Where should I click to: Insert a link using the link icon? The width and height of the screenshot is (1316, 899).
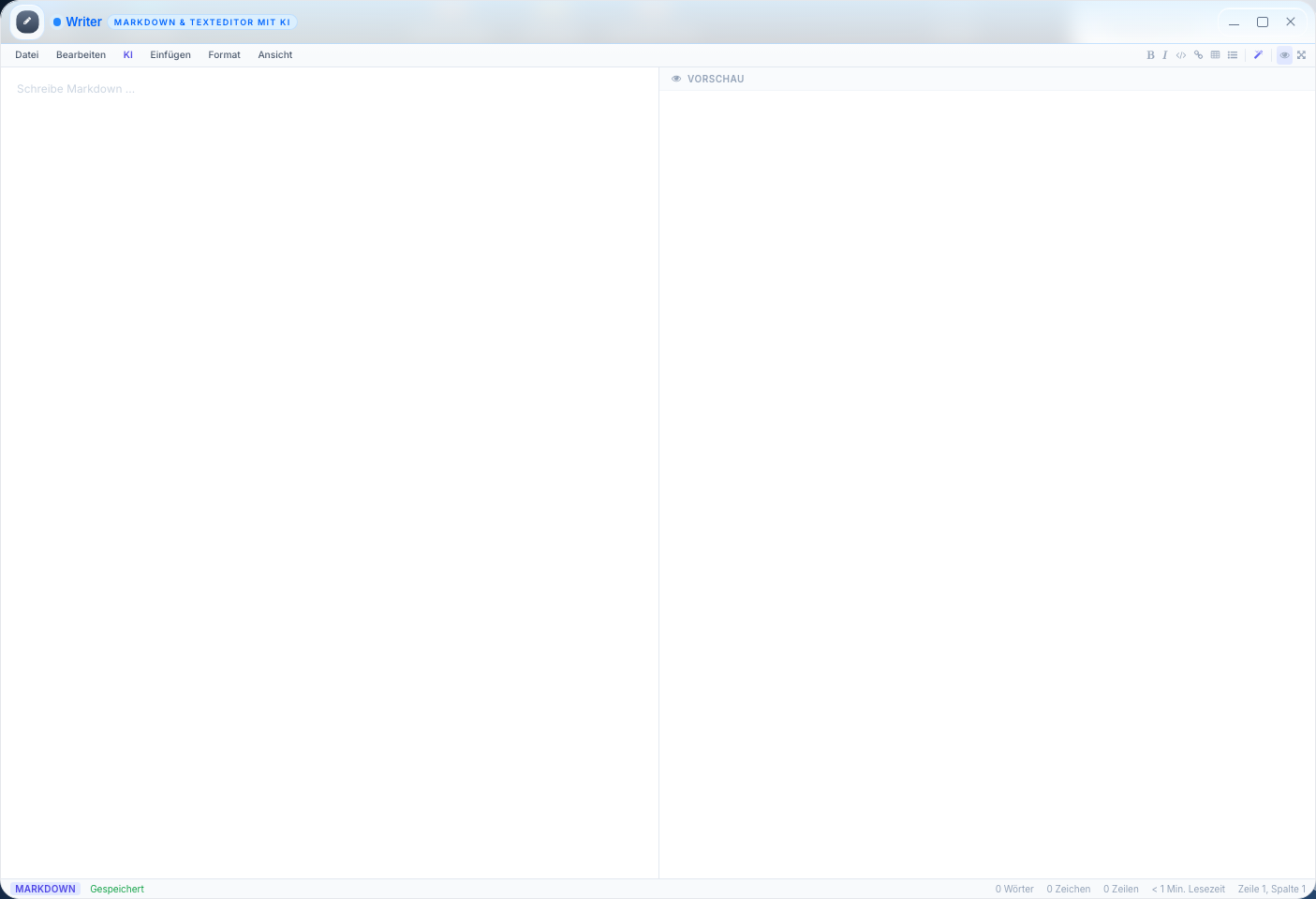pos(1198,54)
